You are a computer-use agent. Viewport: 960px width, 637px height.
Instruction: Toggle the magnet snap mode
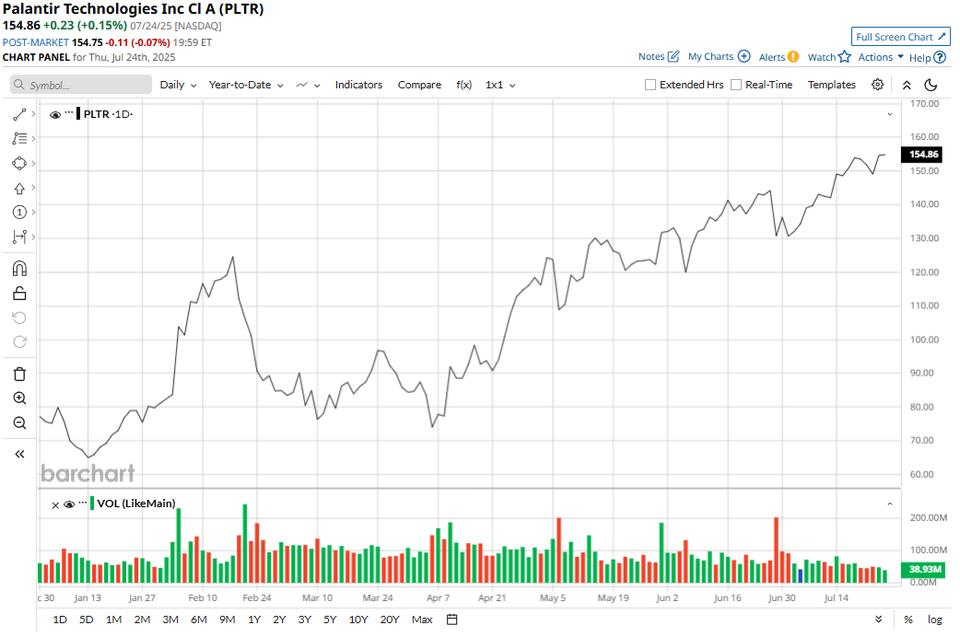coord(20,268)
